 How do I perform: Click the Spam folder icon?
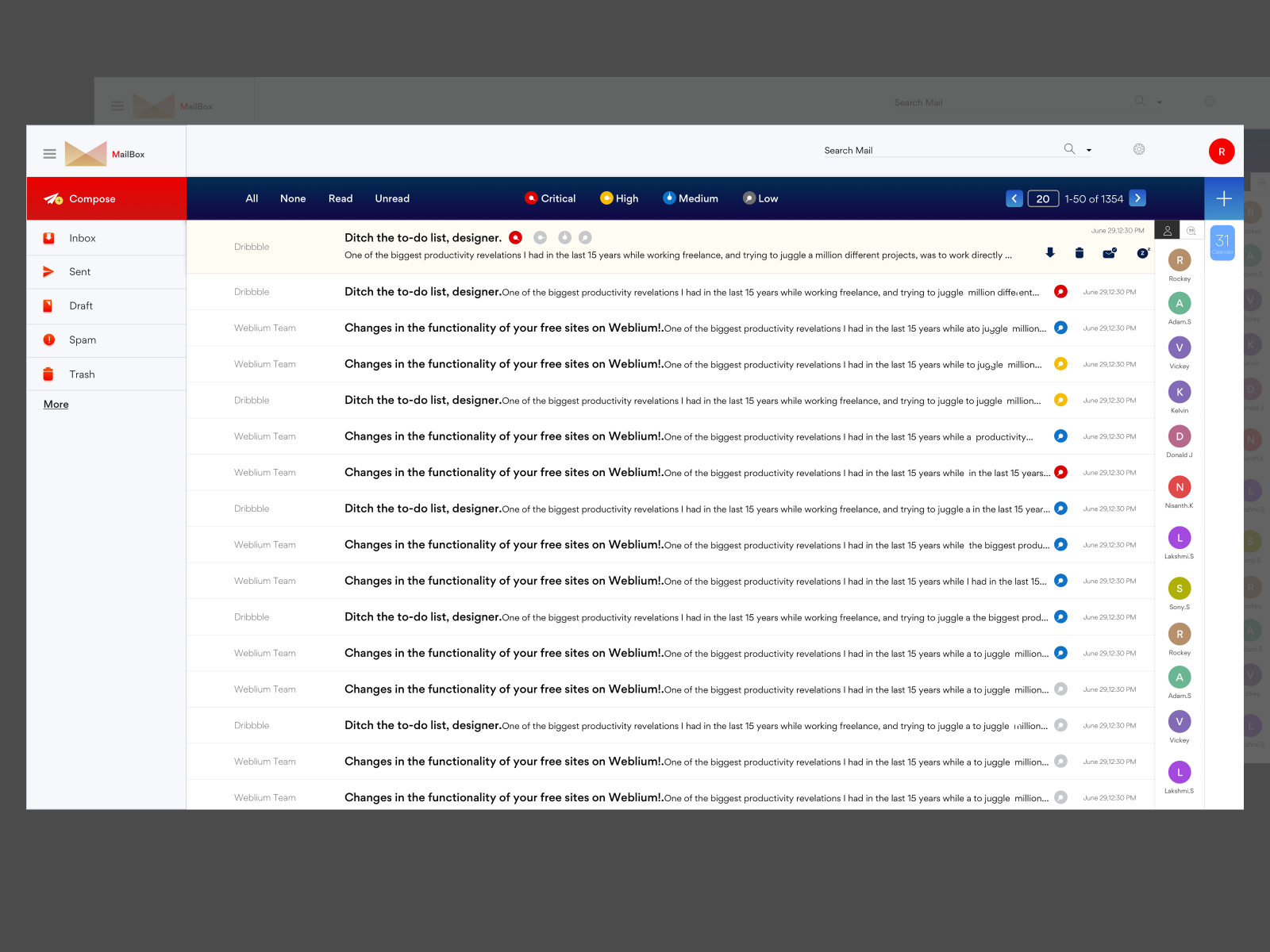coord(48,340)
